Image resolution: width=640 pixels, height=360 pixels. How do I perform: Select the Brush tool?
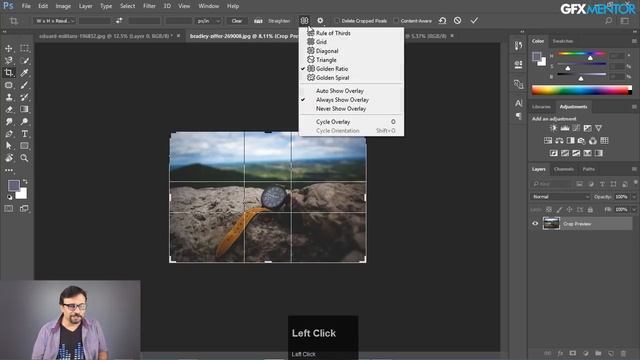click(x=24, y=85)
